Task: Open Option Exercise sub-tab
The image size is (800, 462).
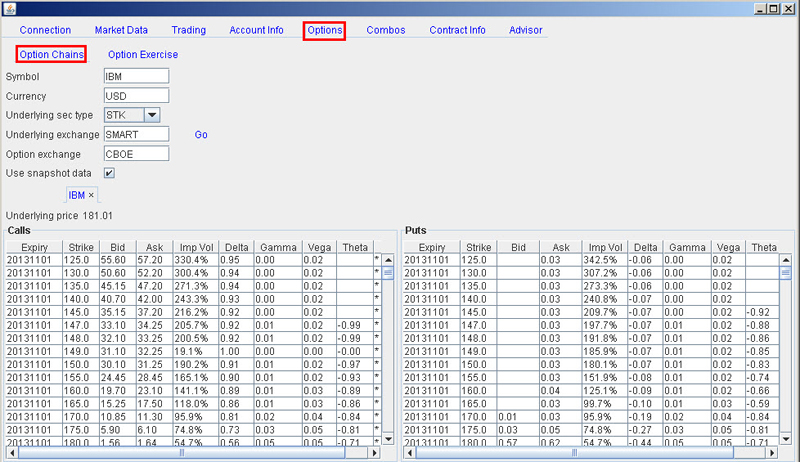Action: click(x=143, y=55)
